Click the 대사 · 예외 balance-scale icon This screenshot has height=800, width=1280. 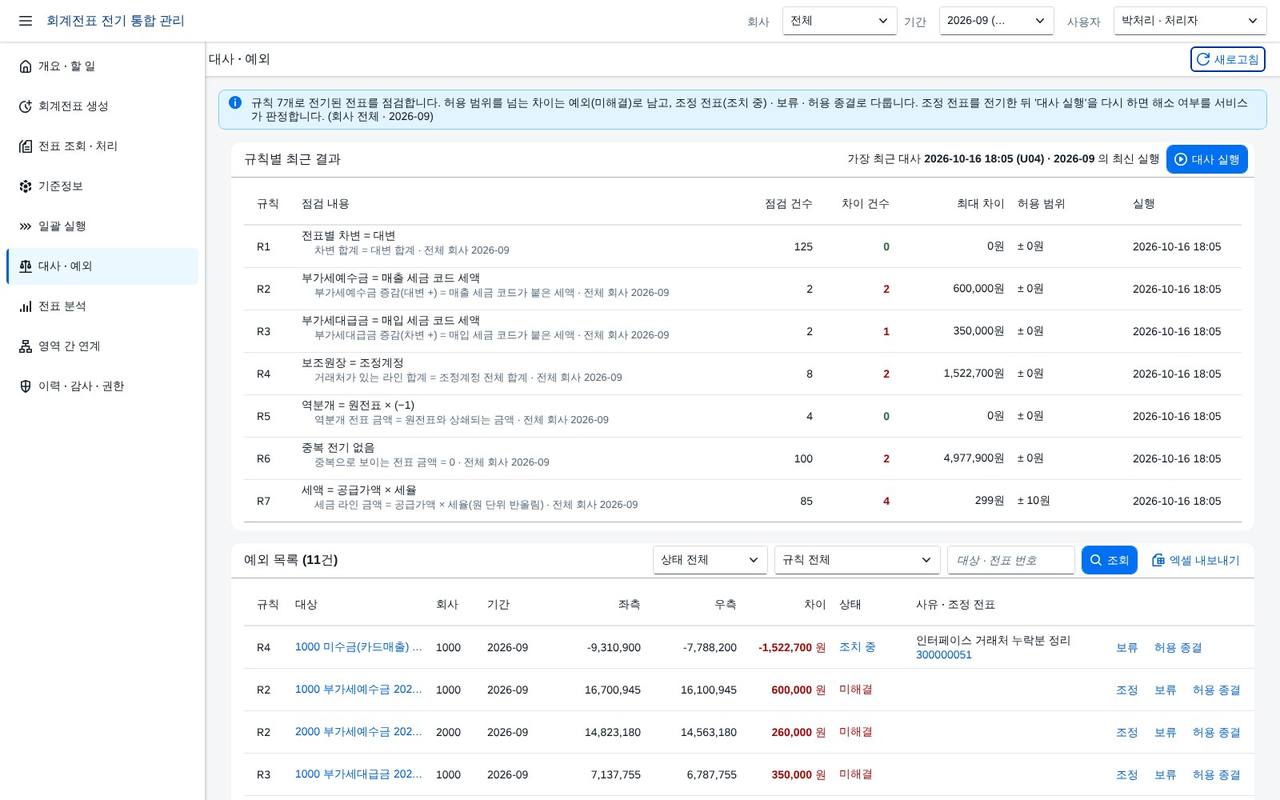(25, 266)
